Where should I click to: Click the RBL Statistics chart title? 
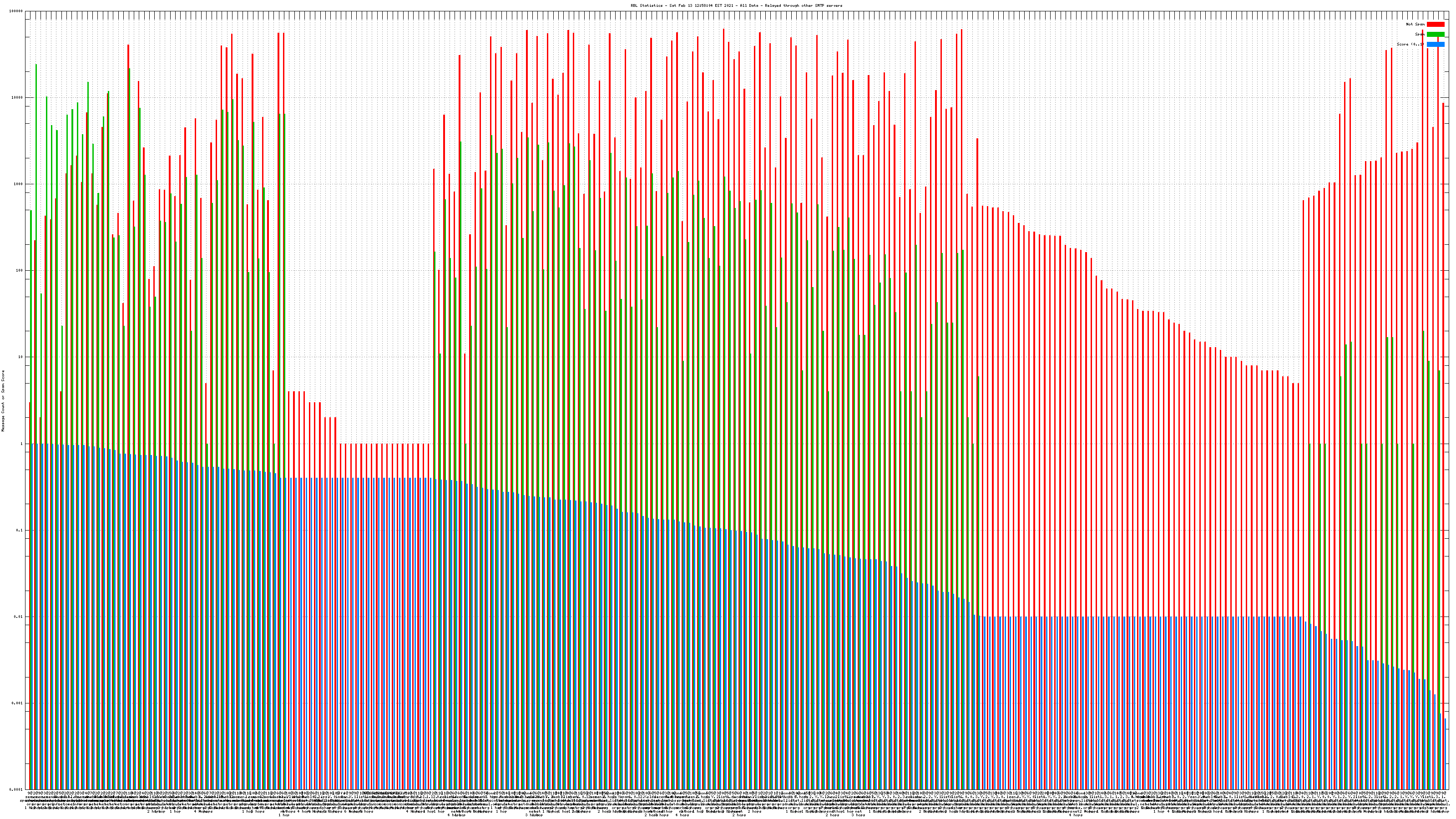coord(736,5)
